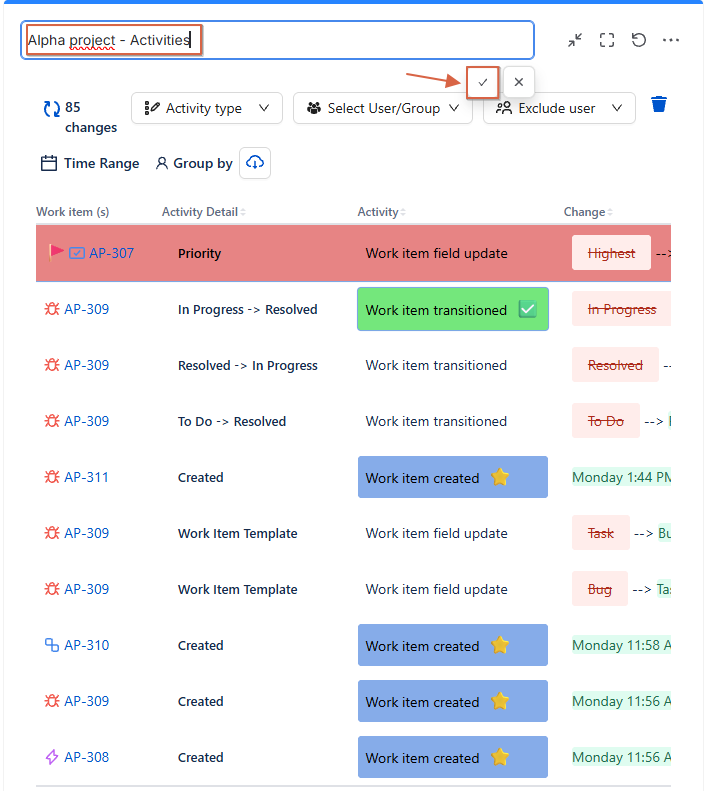This screenshot has height=791, width=705.
Task: Click the task checkbox icon next to AP-307
Action: (77, 253)
